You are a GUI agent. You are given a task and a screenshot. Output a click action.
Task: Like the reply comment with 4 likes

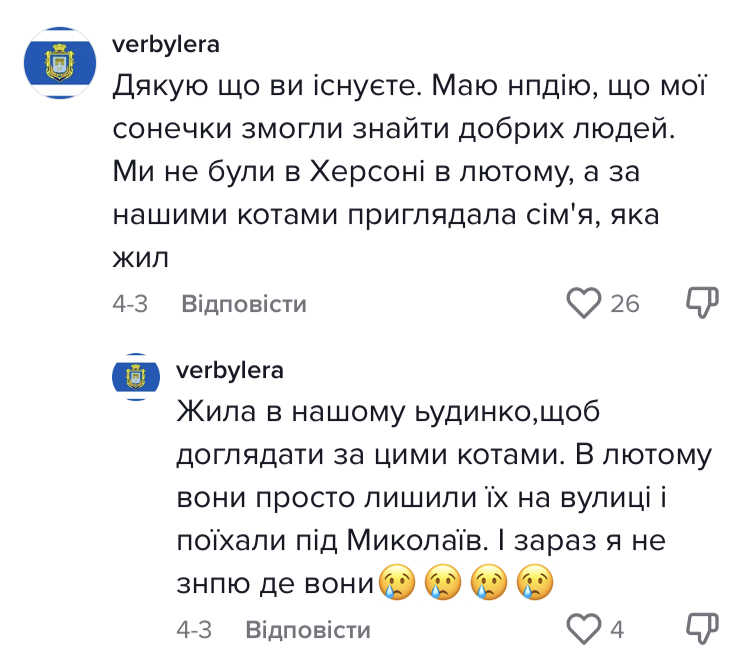coord(583,630)
